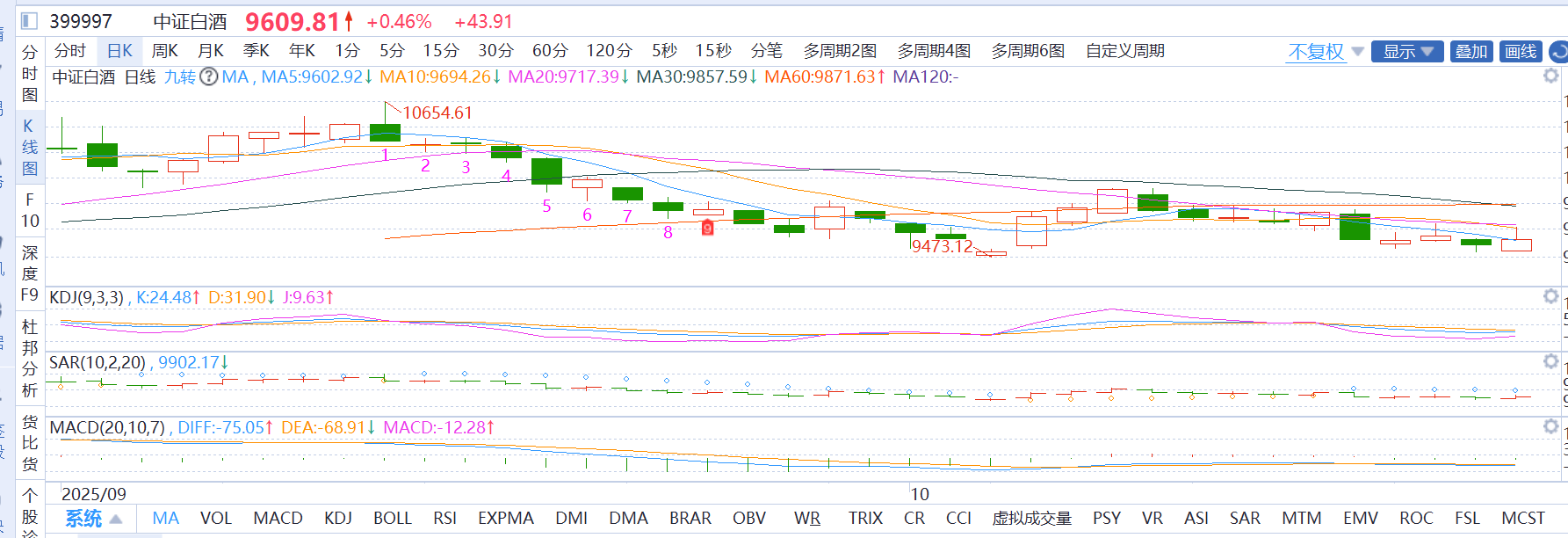
Task: Select the VOL indicator in the bottom bar
Action: (x=216, y=519)
